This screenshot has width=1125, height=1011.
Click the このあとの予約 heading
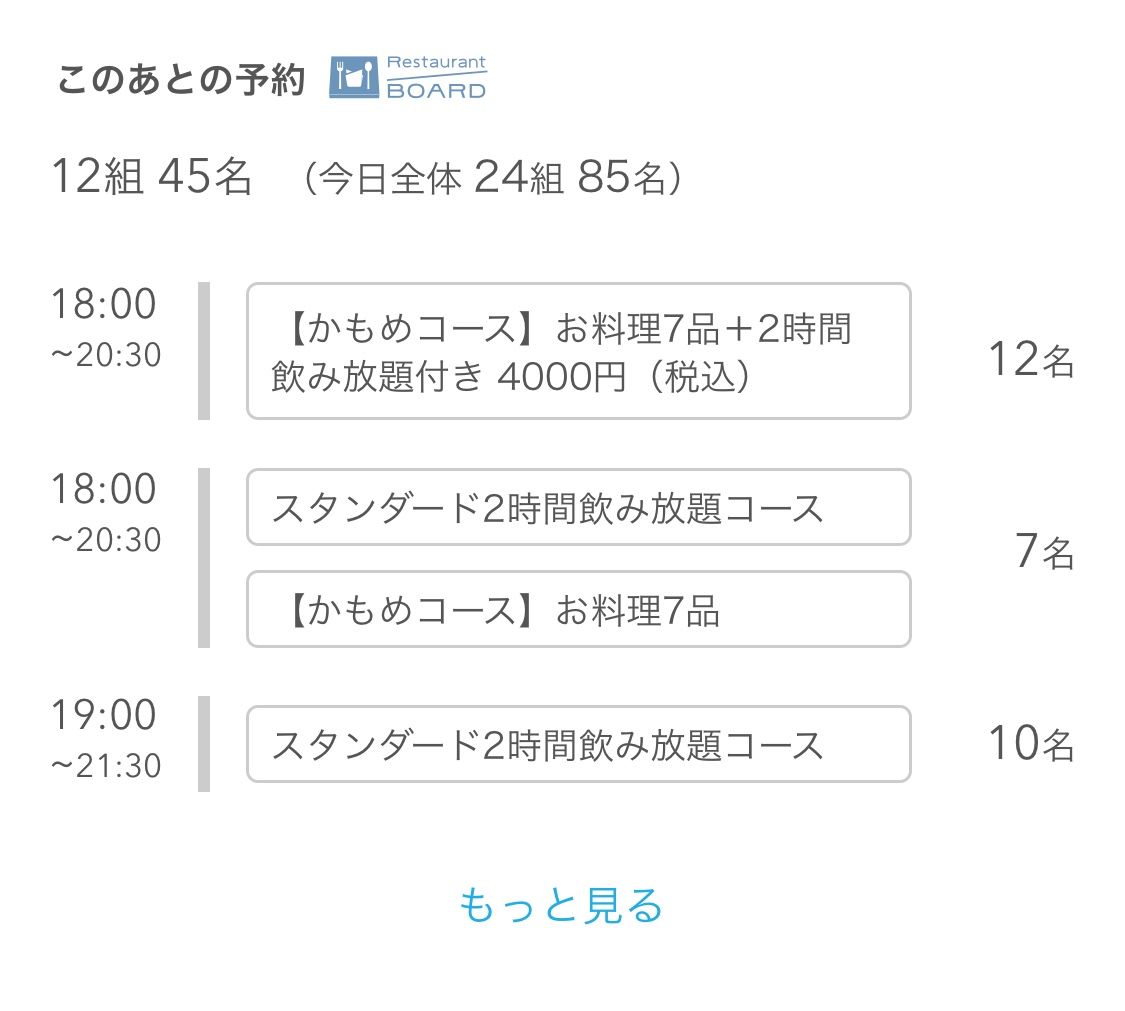click(182, 79)
